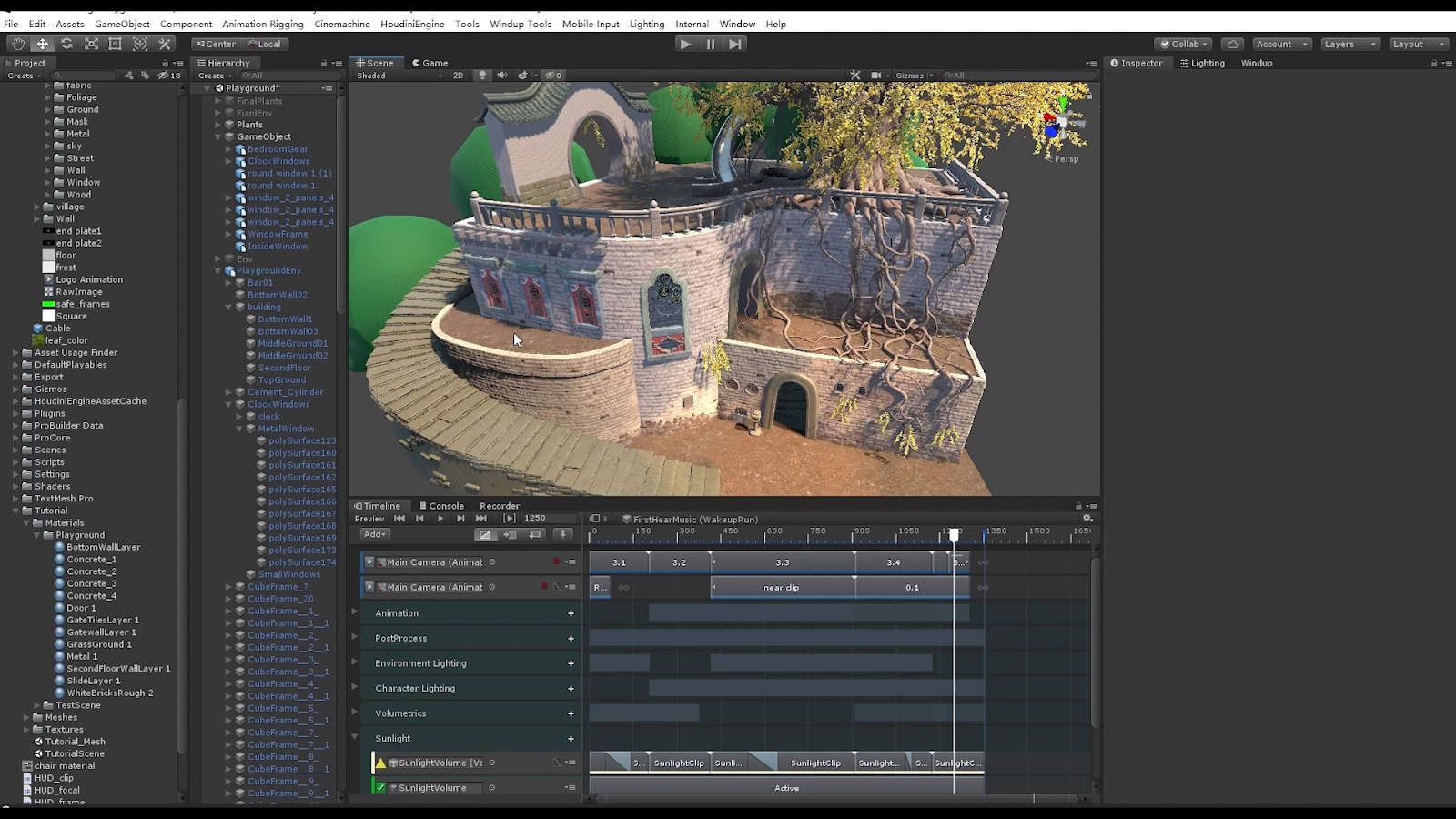
Task: Select the Rotate tool
Action: tap(66, 44)
